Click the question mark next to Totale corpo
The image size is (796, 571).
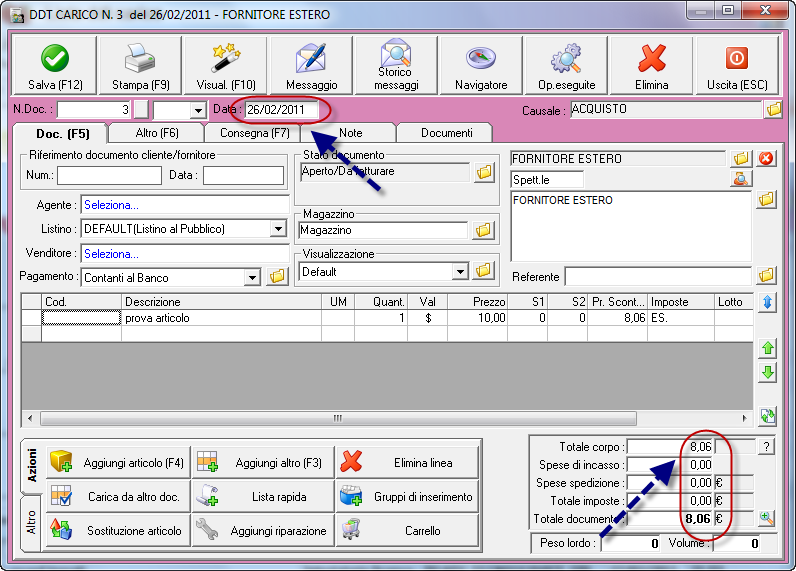click(767, 447)
